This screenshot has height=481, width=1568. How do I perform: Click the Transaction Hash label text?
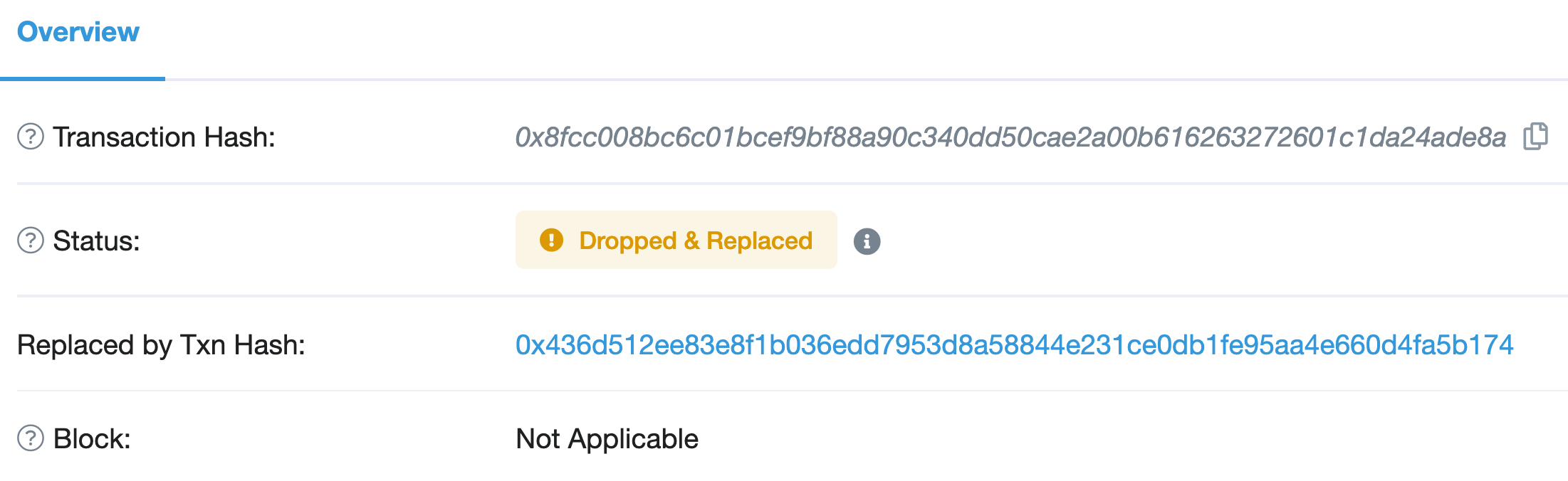[165, 135]
